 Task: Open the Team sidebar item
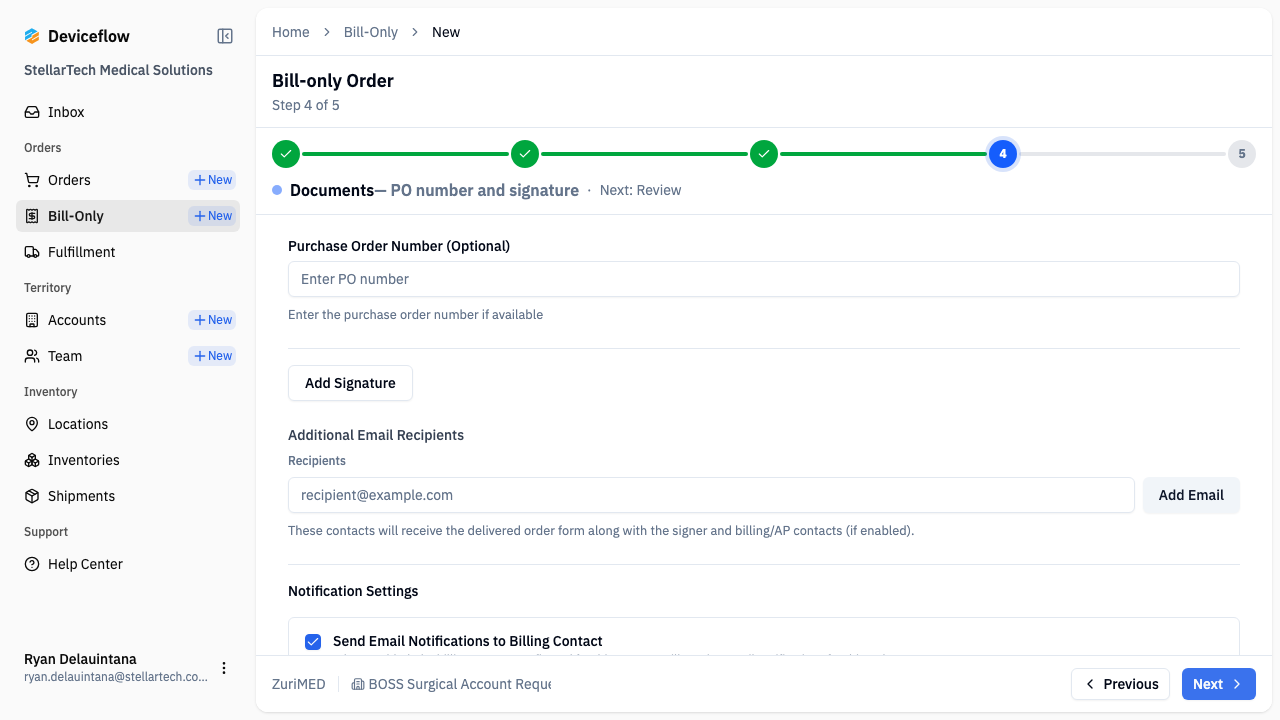(x=65, y=356)
